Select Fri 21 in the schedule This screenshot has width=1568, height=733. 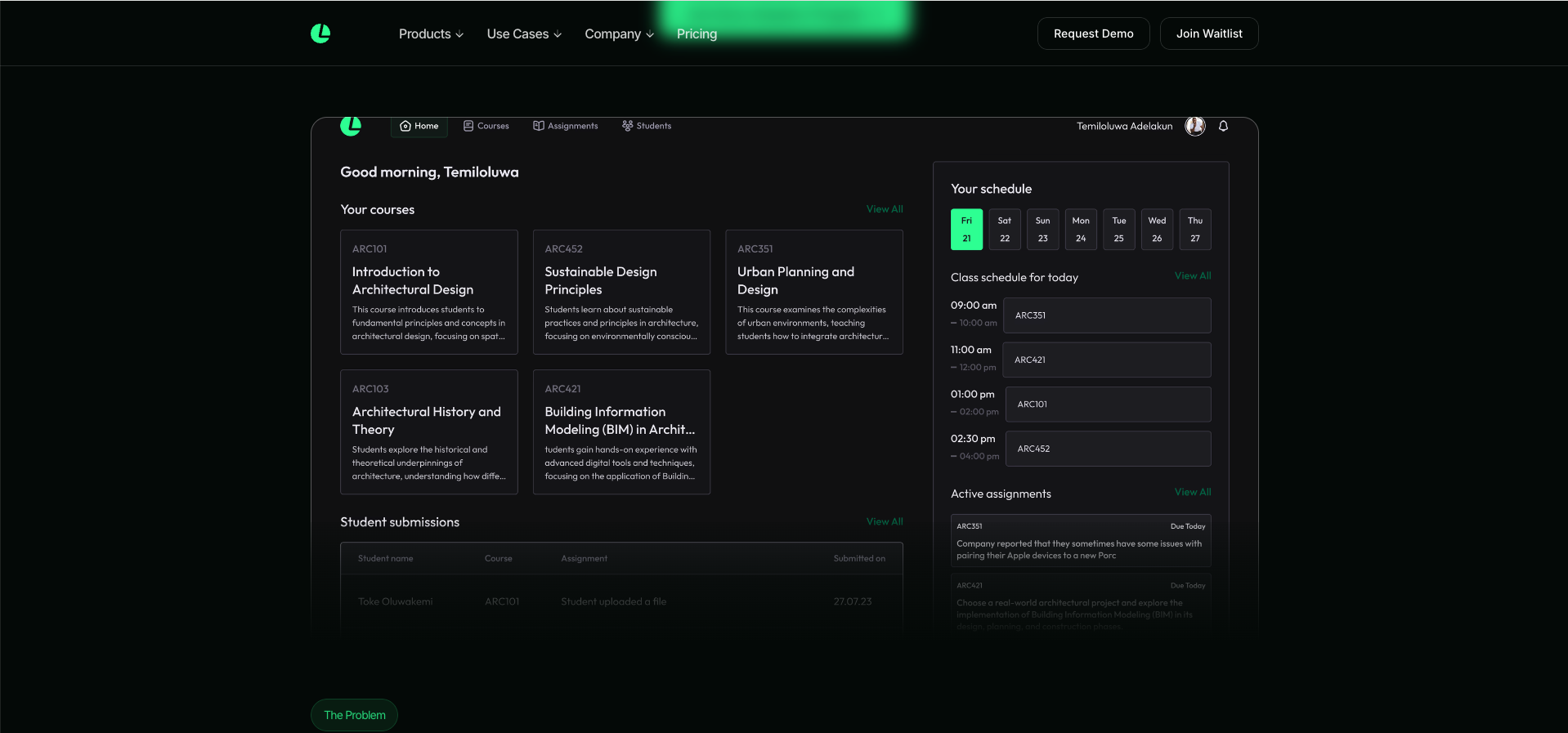click(966, 230)
